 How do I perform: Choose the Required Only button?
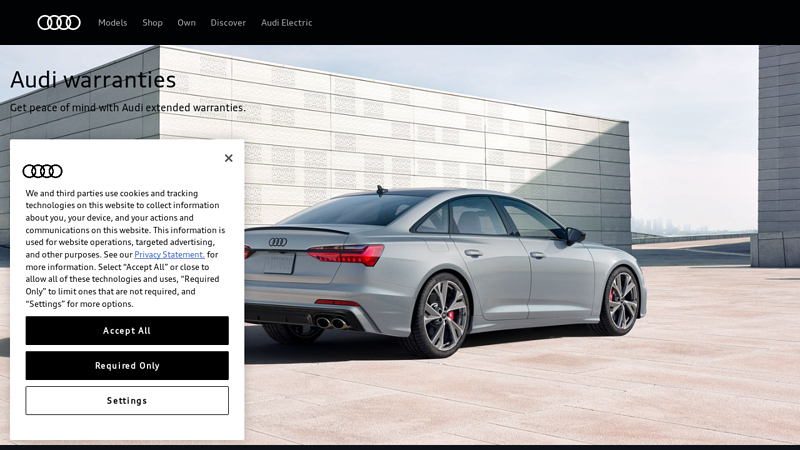coord(127,365)
